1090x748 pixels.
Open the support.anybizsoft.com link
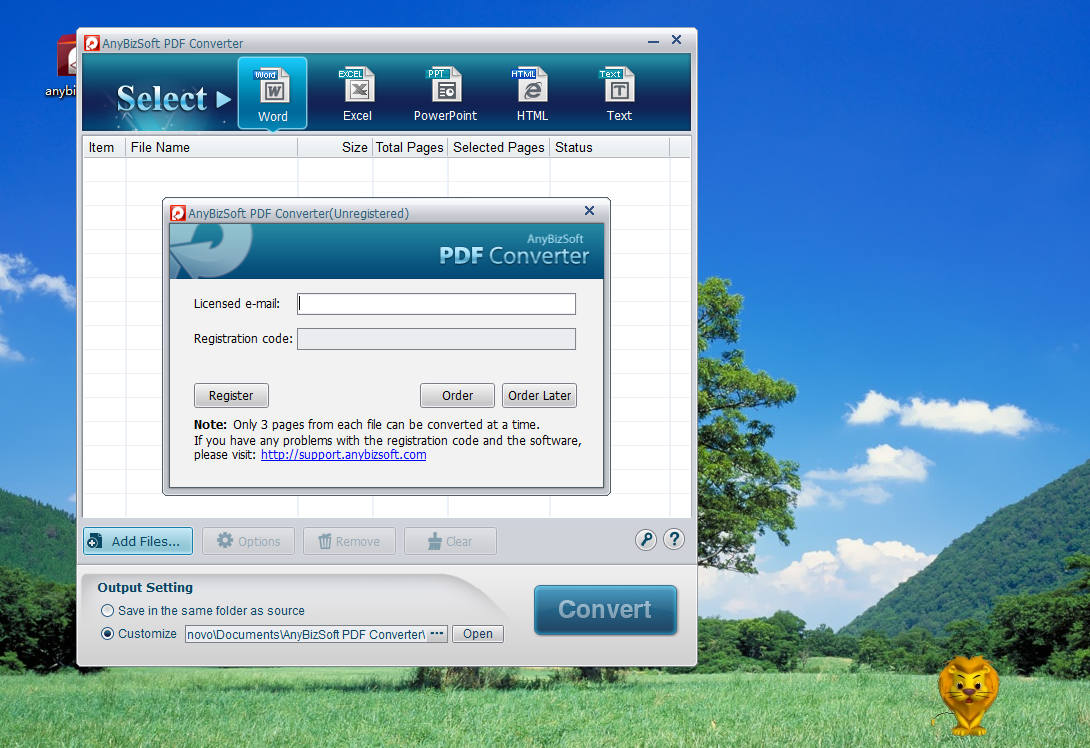(x=343, y=455)
